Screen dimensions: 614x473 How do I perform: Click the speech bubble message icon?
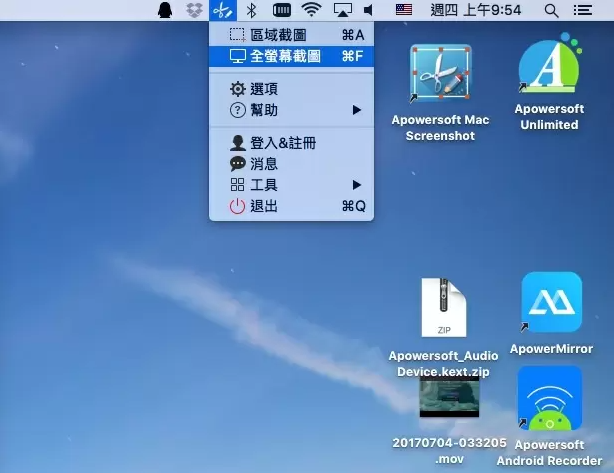tap(238, 164)
